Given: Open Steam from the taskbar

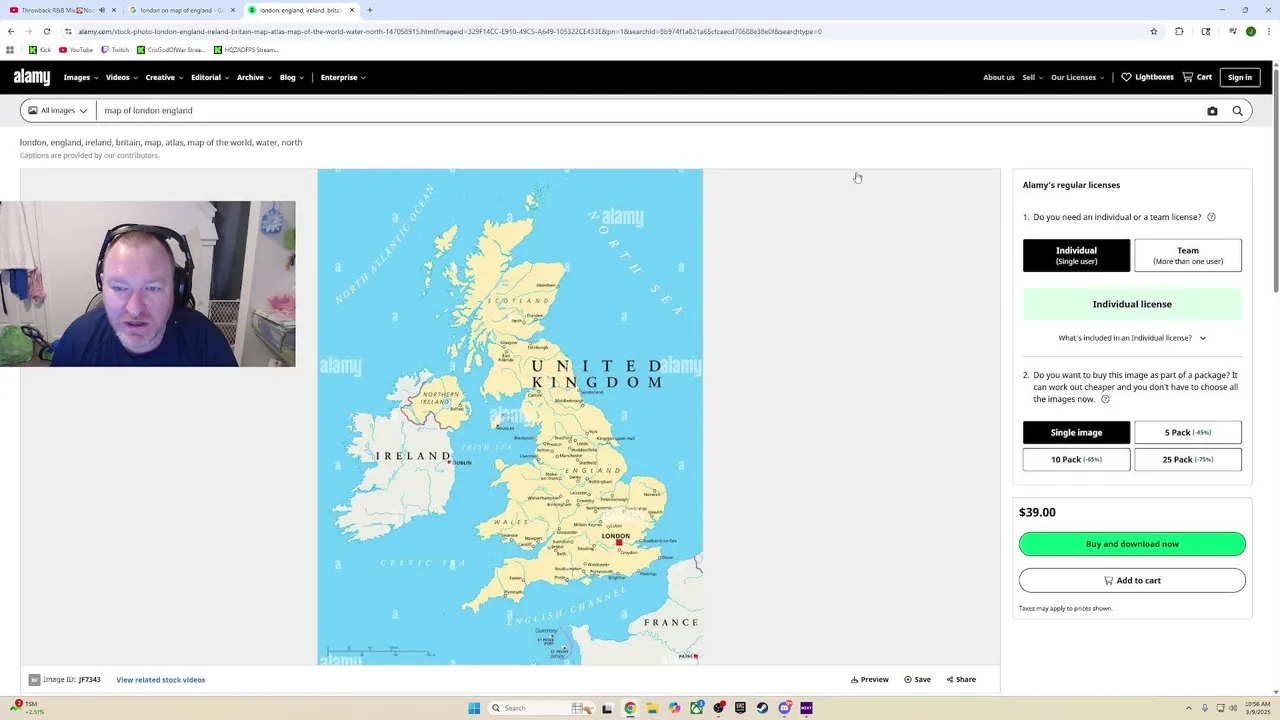Looking at the screenshot, I should point(762,708).
